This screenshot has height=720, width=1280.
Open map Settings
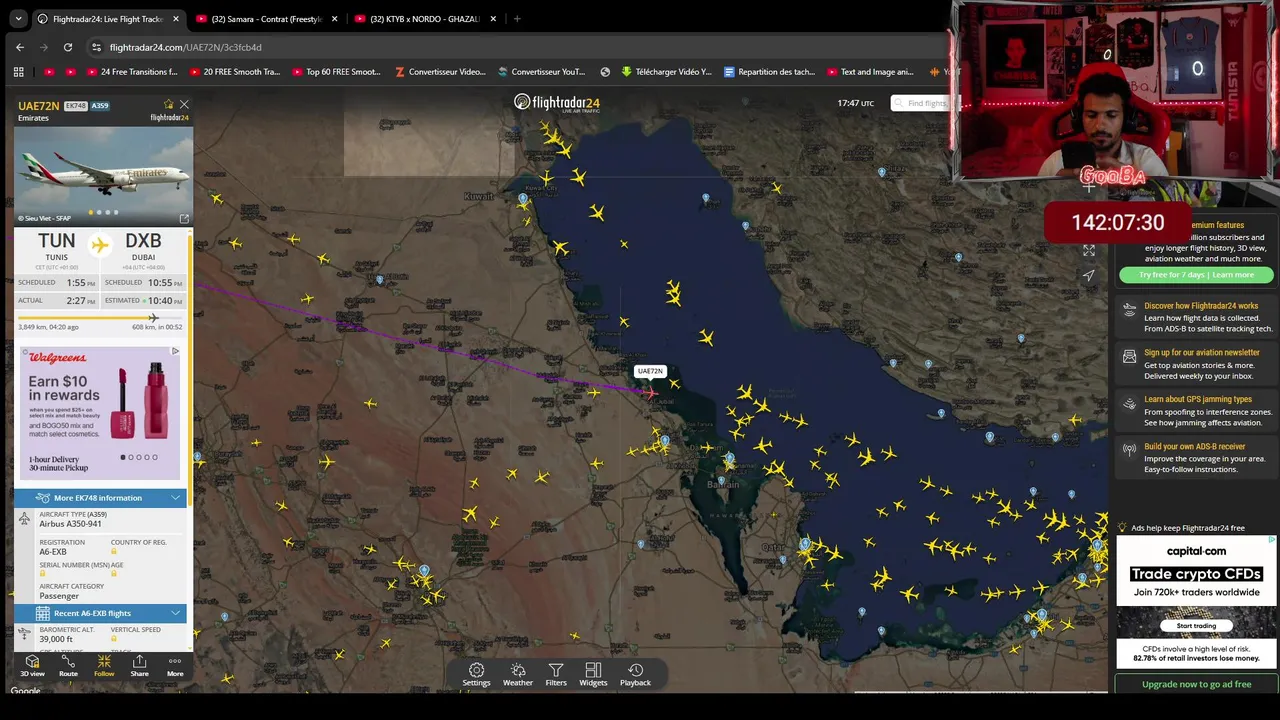(476, 675)
